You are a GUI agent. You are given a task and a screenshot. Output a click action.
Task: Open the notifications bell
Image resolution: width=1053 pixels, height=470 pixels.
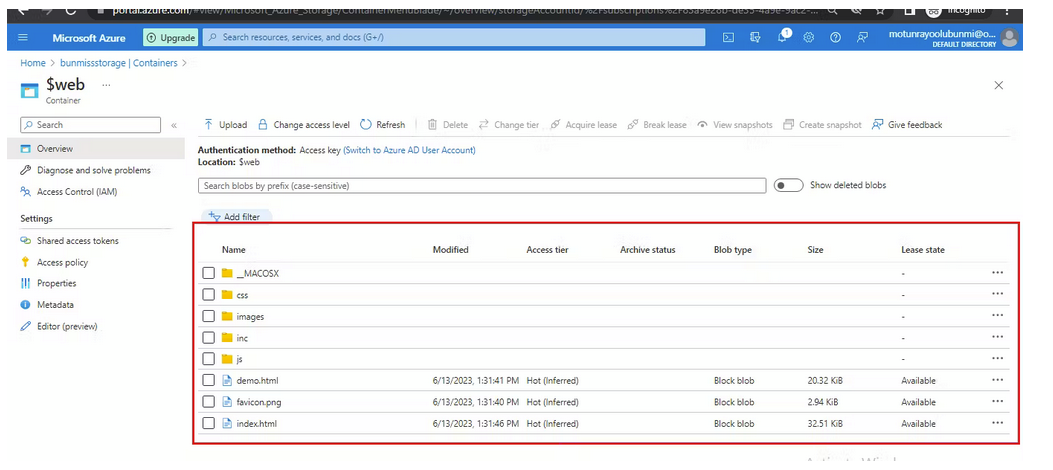[x=783, y=37]
